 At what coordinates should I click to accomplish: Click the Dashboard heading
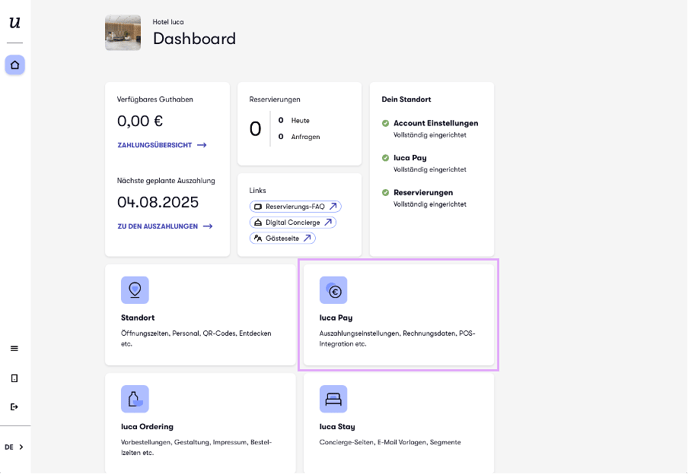194,39
